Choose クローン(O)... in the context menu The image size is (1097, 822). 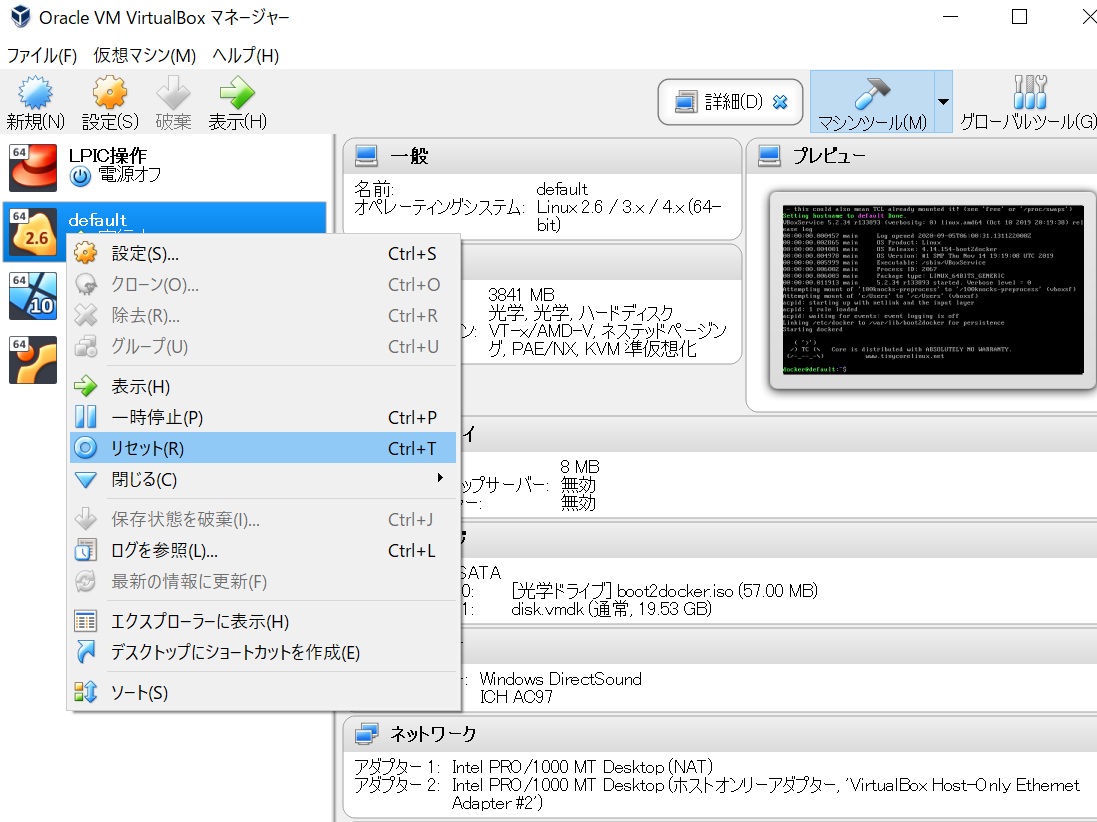(263, 285)
